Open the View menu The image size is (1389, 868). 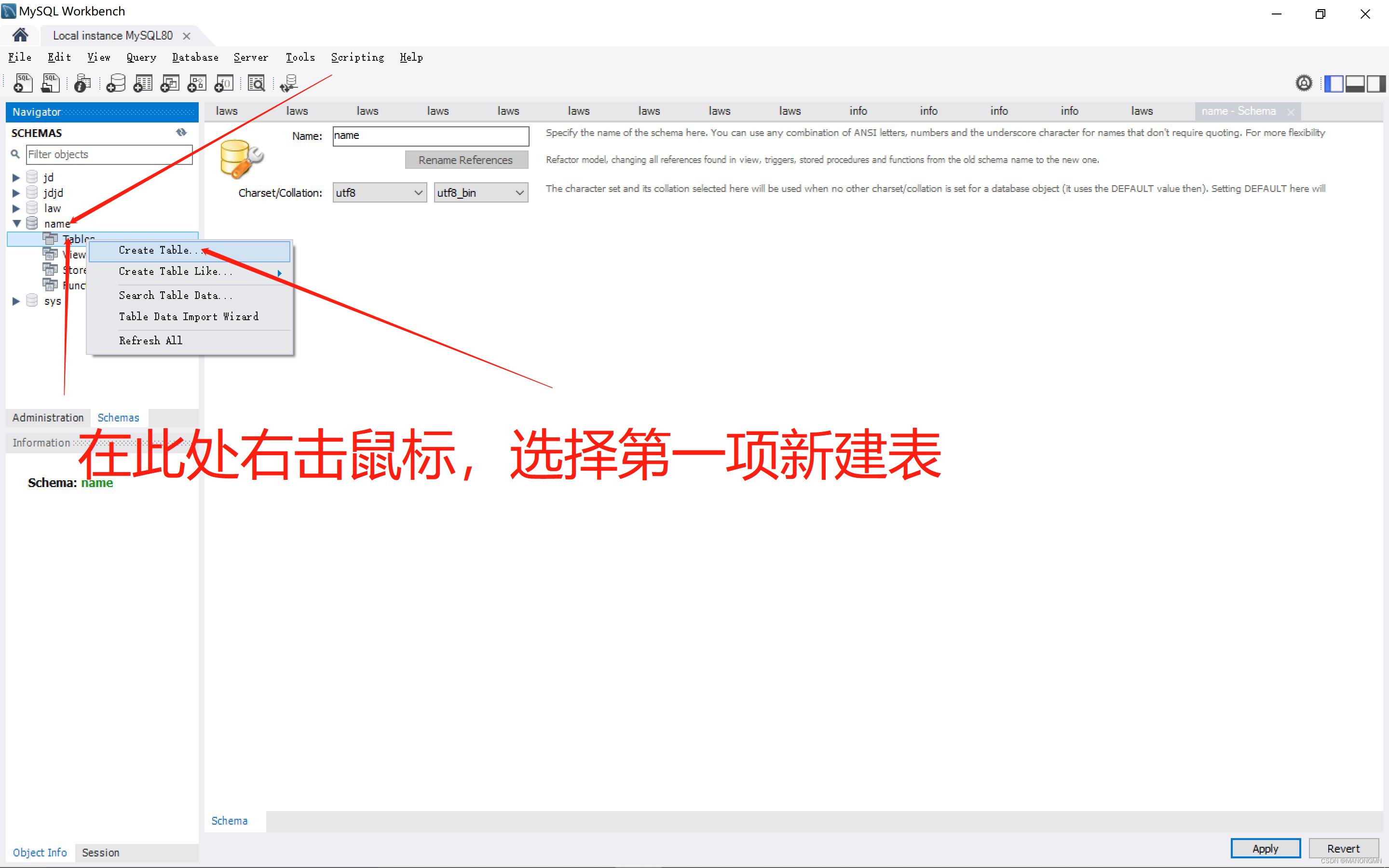coord(99,57)
